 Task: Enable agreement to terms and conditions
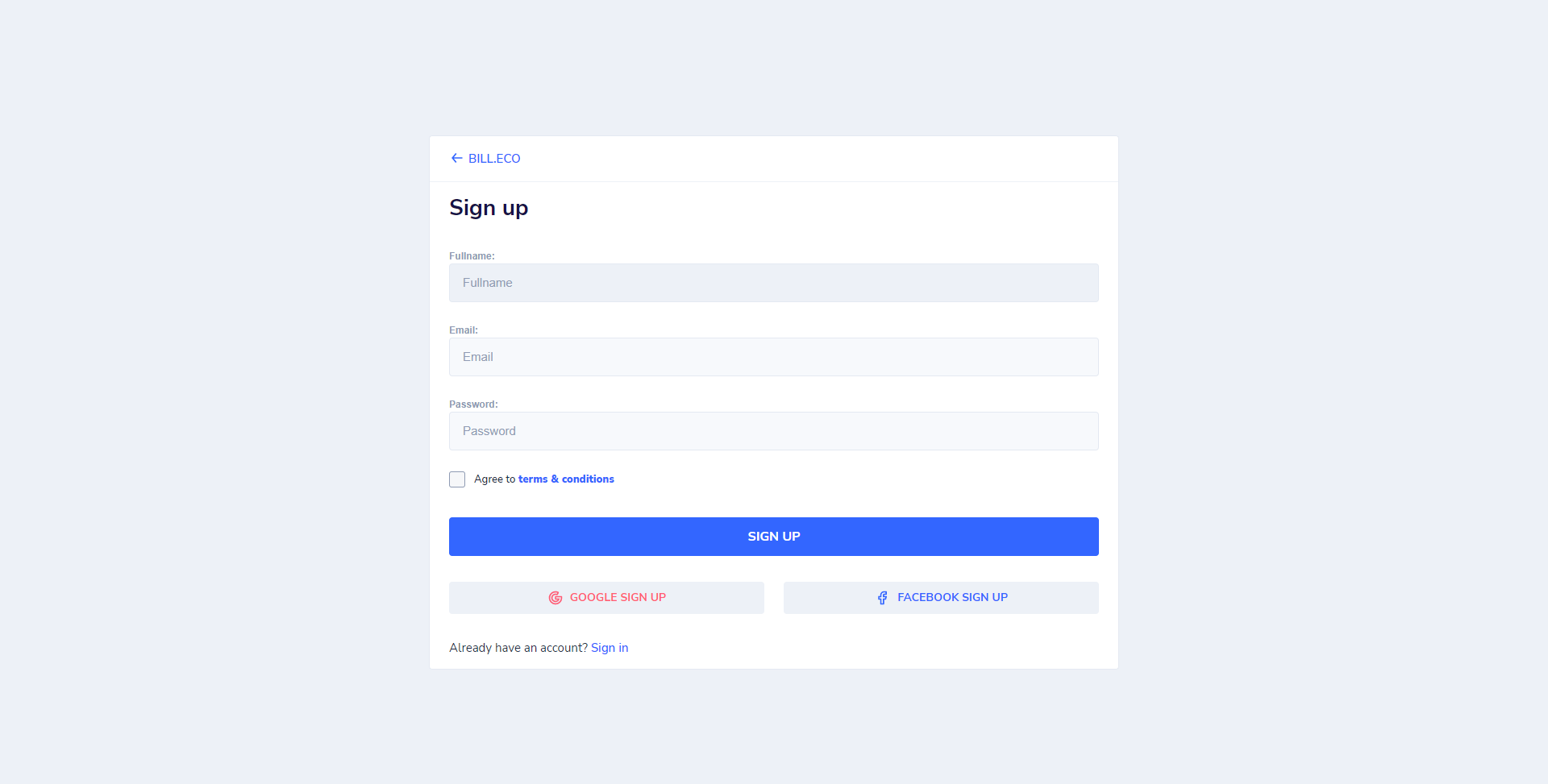click(x=456, y=479)
